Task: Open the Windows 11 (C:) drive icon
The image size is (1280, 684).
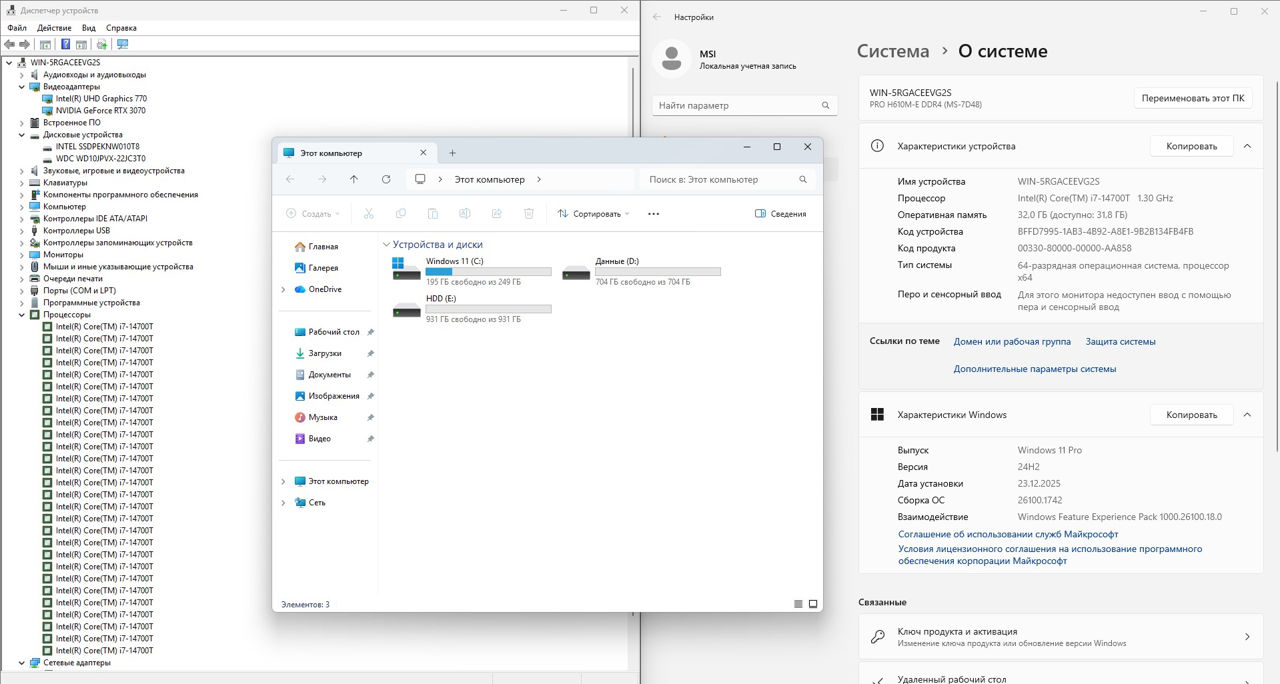Action: coord(407,270)
